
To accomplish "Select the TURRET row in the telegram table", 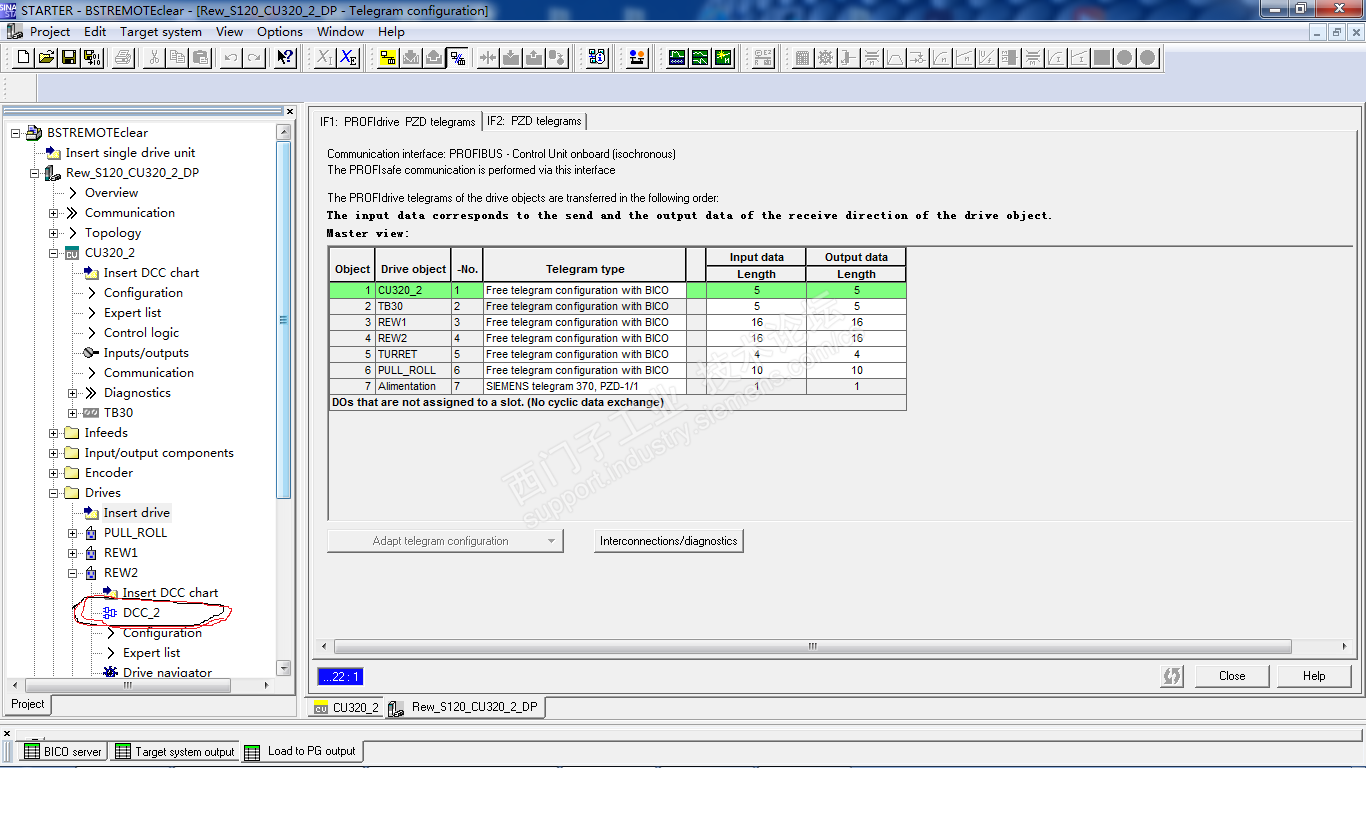I will click(x=618, y=354).
